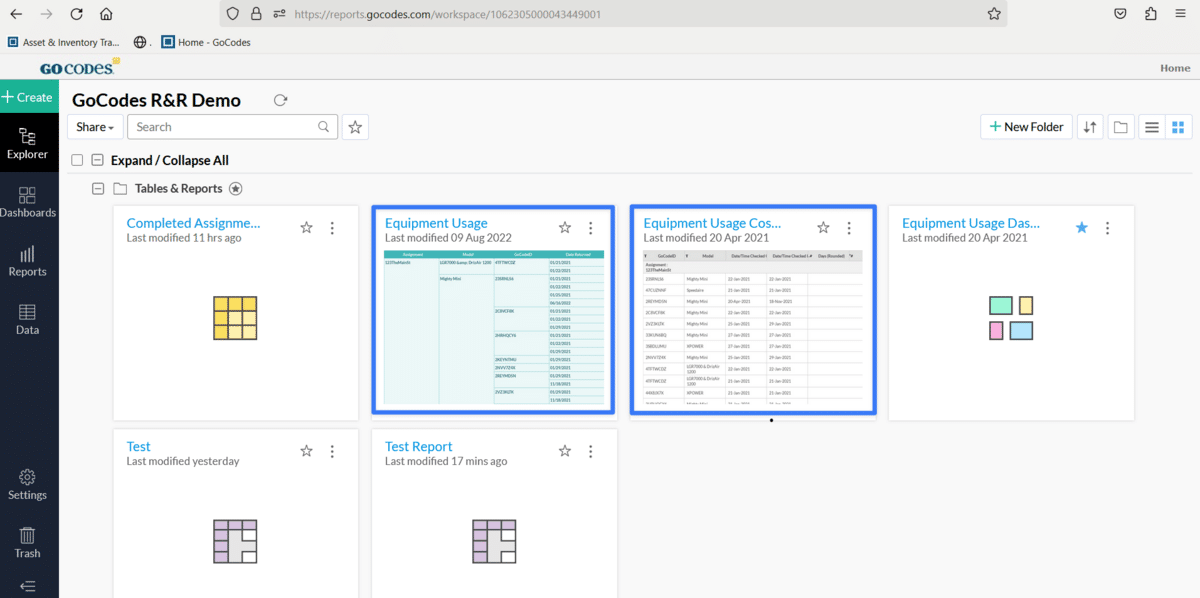The height and width of the screenshot is (598, 1200).
Task: Favorite the Completed Assignments card
Action: click(307, 228)
